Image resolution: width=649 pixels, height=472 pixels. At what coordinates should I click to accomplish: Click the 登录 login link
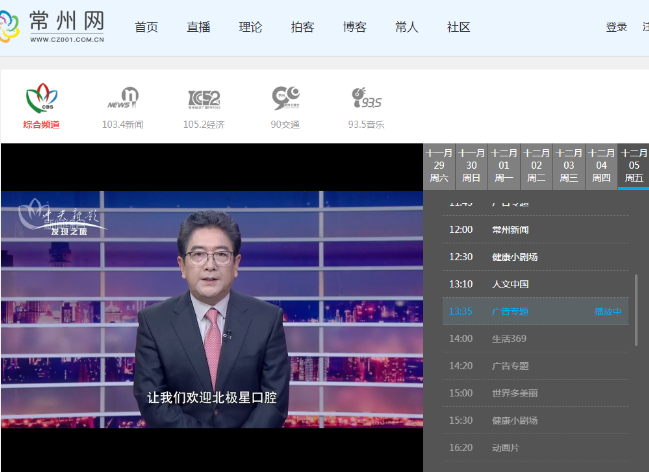point(616,27)
